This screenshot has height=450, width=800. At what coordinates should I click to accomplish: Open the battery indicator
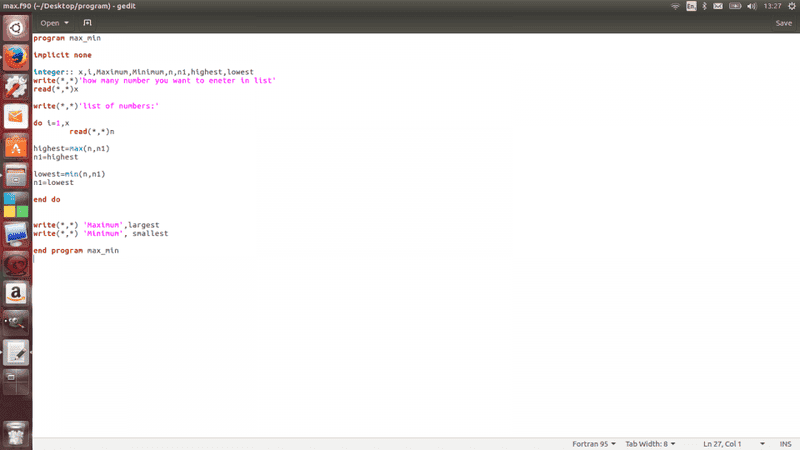[735, 6]
